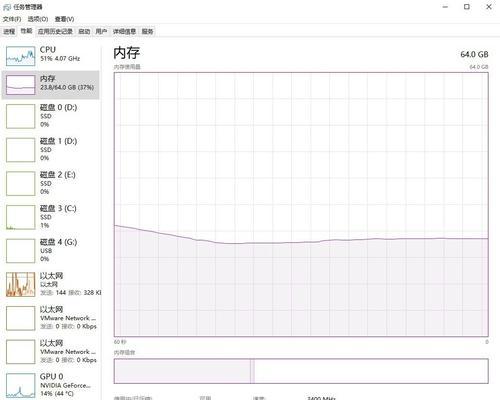500x400 pixels.
Task: Click the large 内存使用量 usage graph
Action: coord(301,204)
